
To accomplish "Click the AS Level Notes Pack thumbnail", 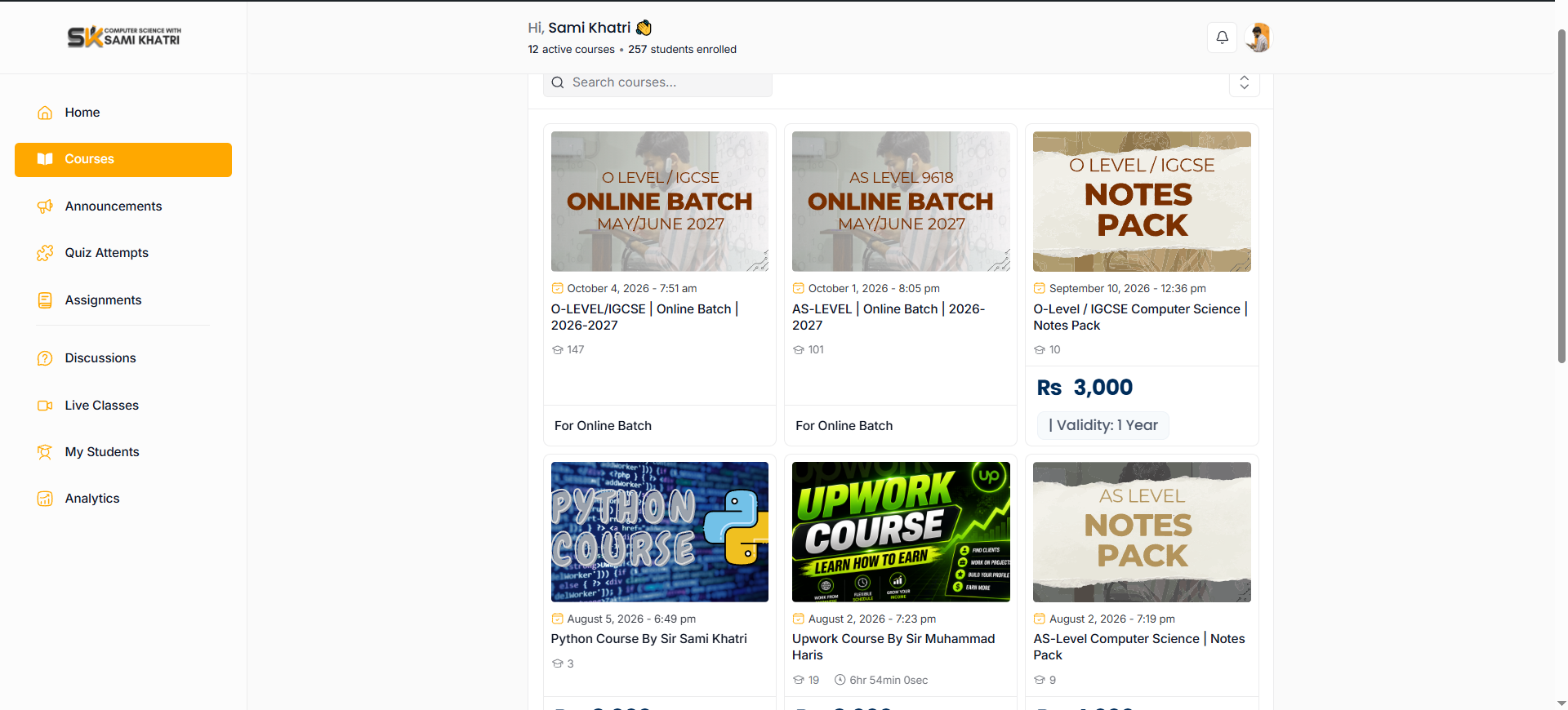I will pyautogui.click(x=1142, y=532).
